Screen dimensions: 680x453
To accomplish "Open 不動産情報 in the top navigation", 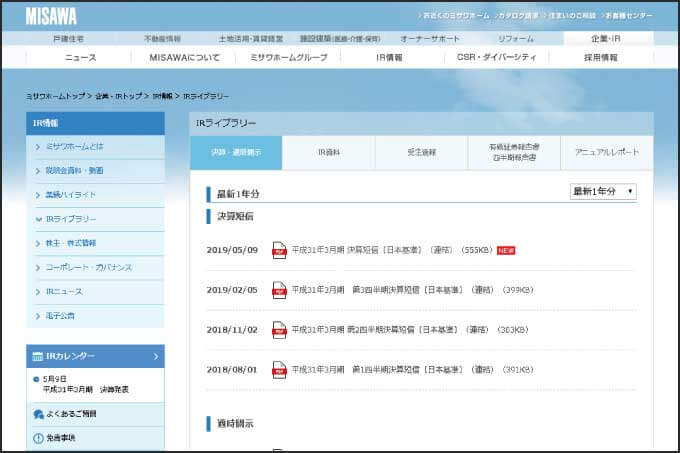I will pos(162,39).
